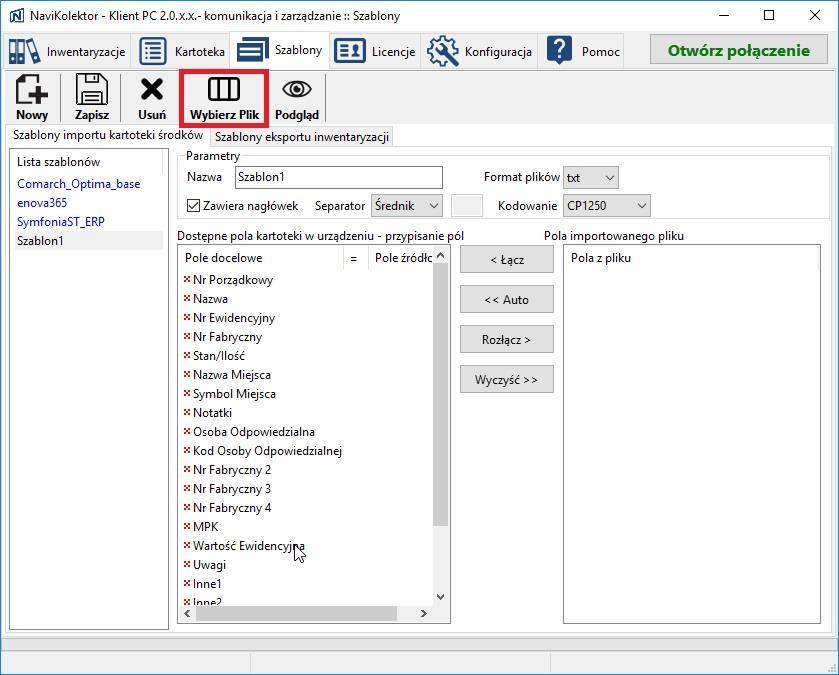Select Kod Osoby Odpowiedzialnej field row
The image size is (839, 675).
click(x=308, y=451)
